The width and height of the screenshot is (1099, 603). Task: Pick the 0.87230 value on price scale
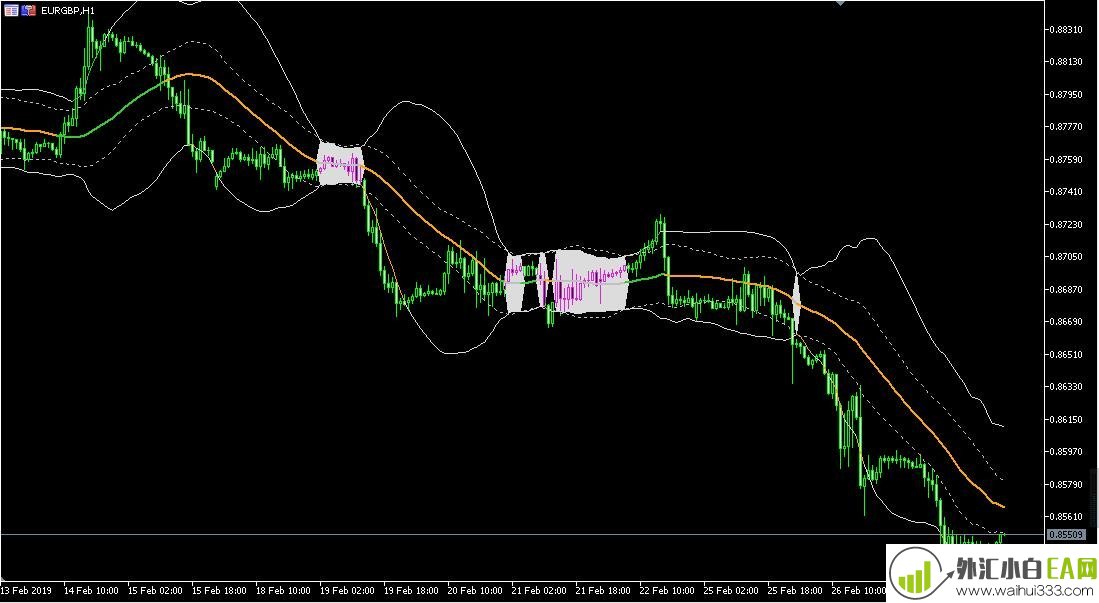coord(1066,224)
